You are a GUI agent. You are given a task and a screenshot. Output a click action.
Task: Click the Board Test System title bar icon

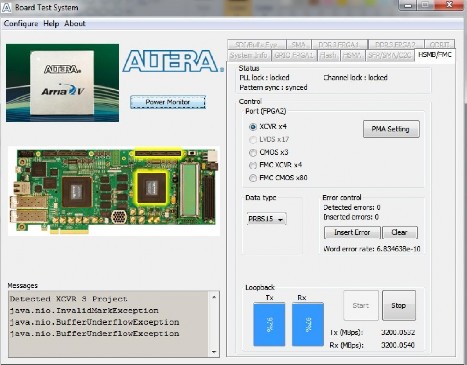pos(6,7)
